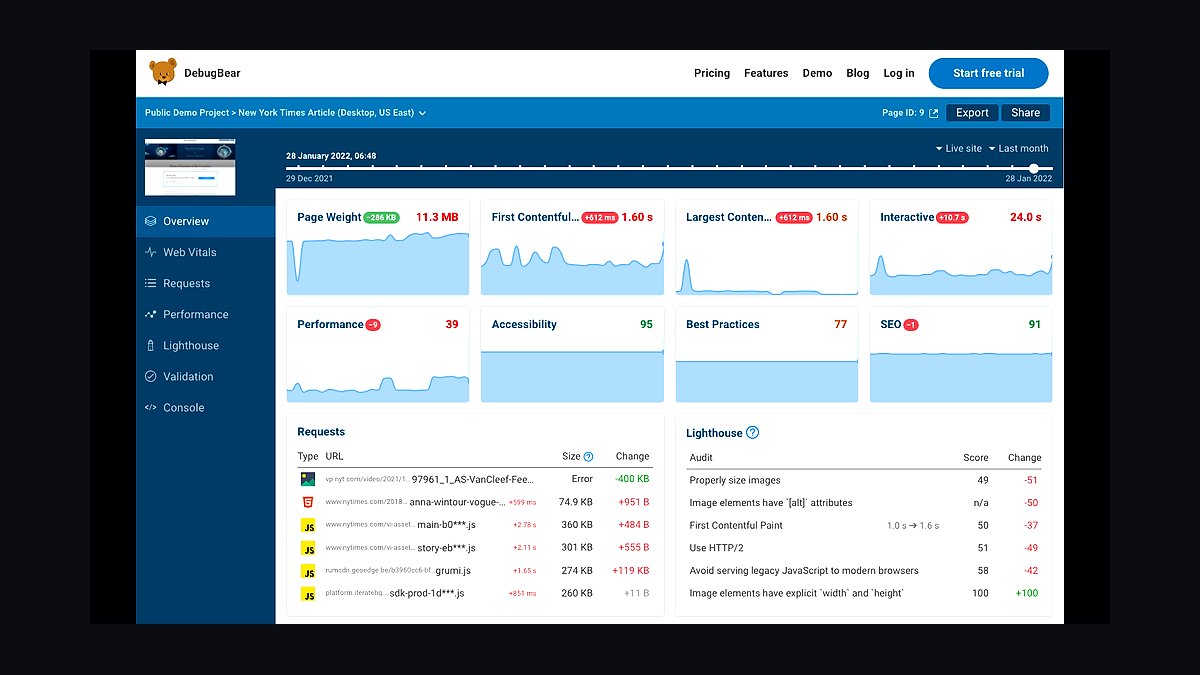Viewport: 1200px width, 675px height.
Task: Open the Interactive chart card
Action: (961, 248)
